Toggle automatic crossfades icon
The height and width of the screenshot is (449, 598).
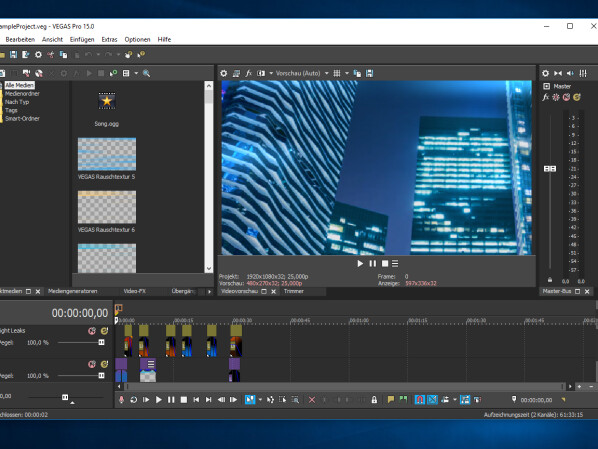pyautogui.click(x=432, y=400)
